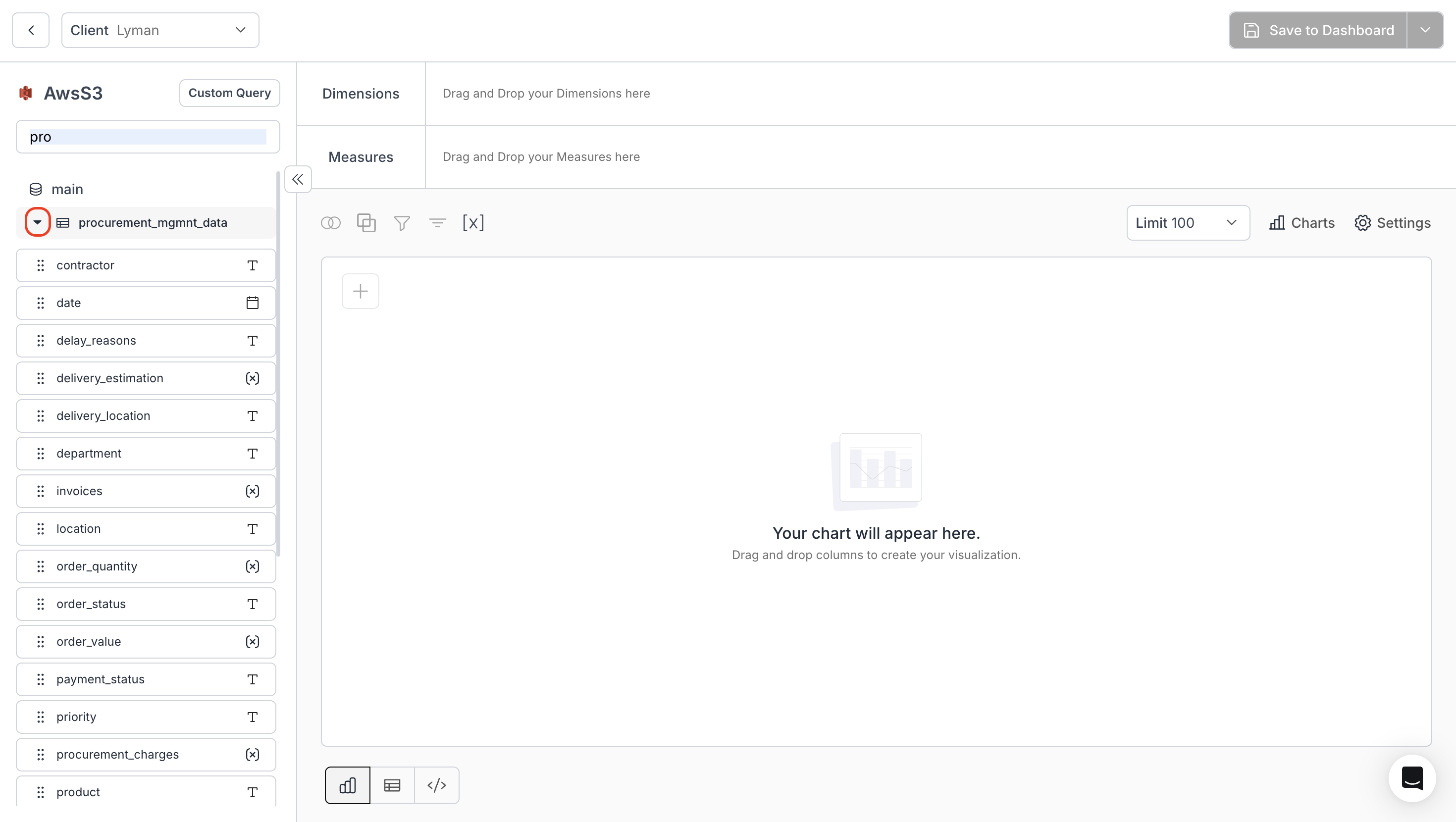1456x822 pixels.
Task: Open the Settings panel
Action: click(1393, 223)
